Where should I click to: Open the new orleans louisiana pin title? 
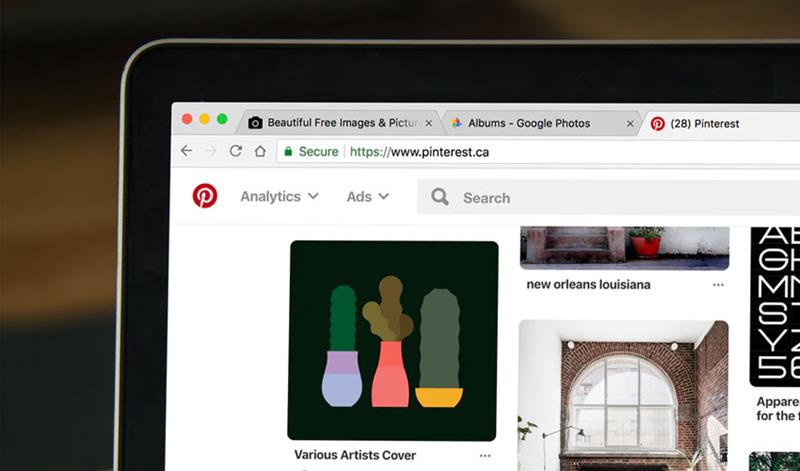tap(588, 285)
